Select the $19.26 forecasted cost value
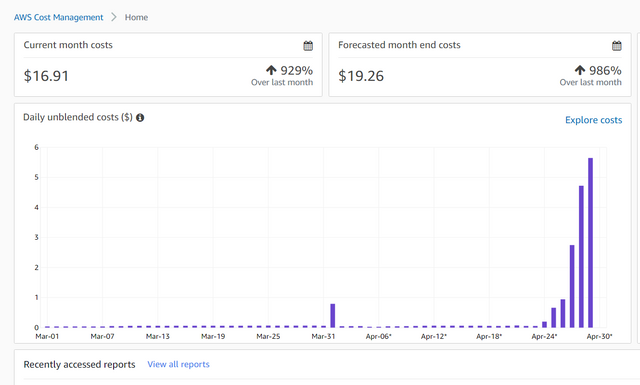640x385 pixels. 361,76
